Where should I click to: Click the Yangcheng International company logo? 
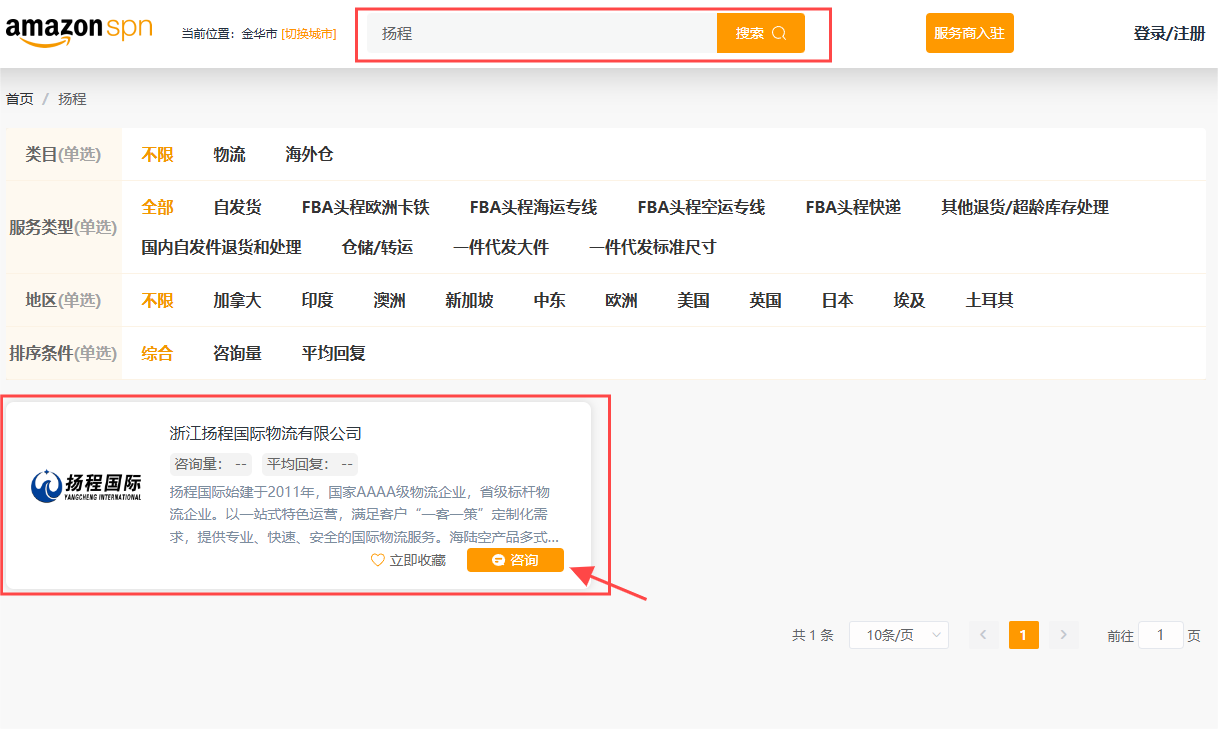(x=86, y=485)
